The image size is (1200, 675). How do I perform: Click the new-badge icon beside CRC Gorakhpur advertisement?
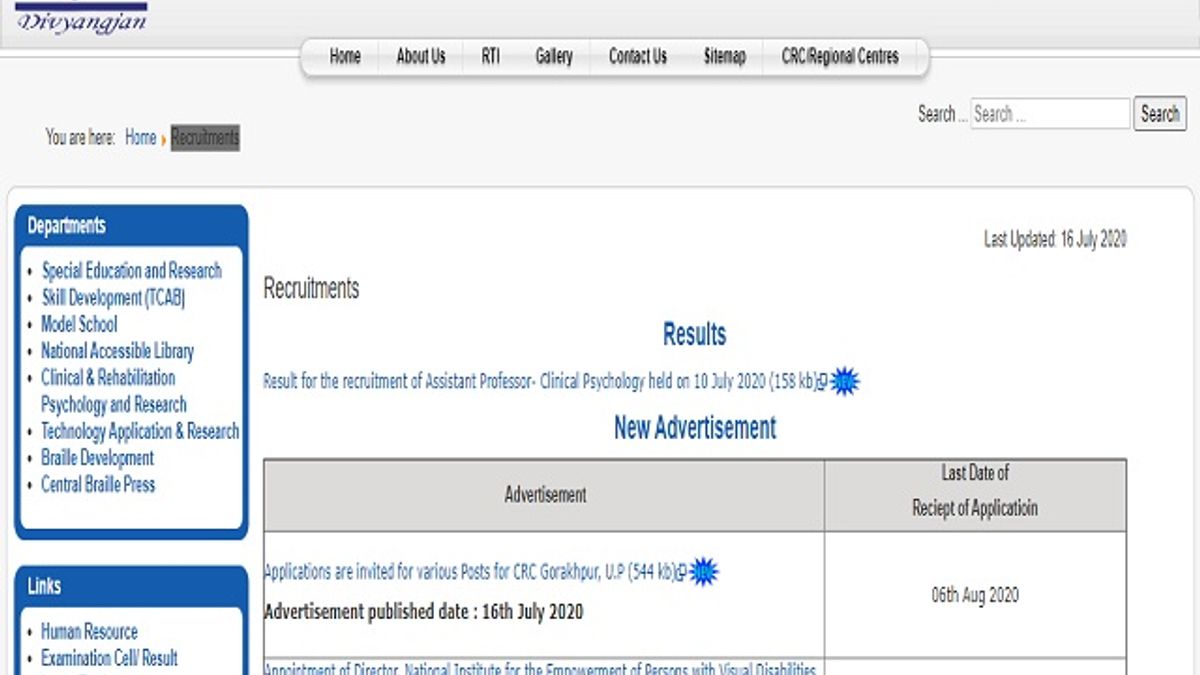704,572
